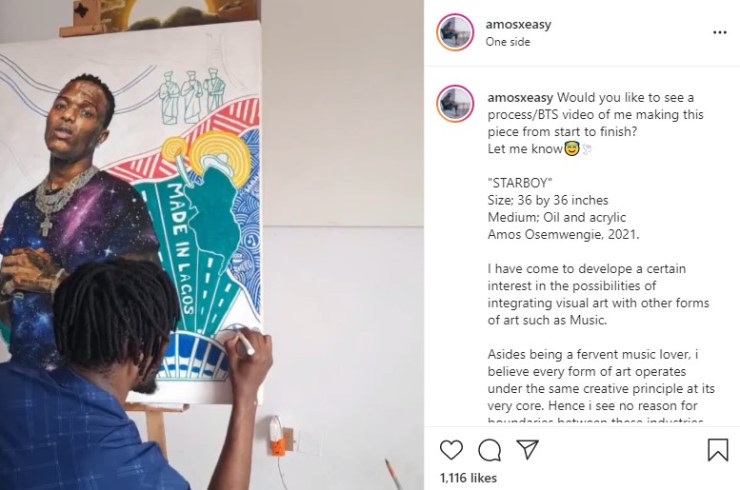Screen dimensions: 740x490
Task: Click the 'Amos Osemwengie, 2021.' caption line
Action: 563,234
